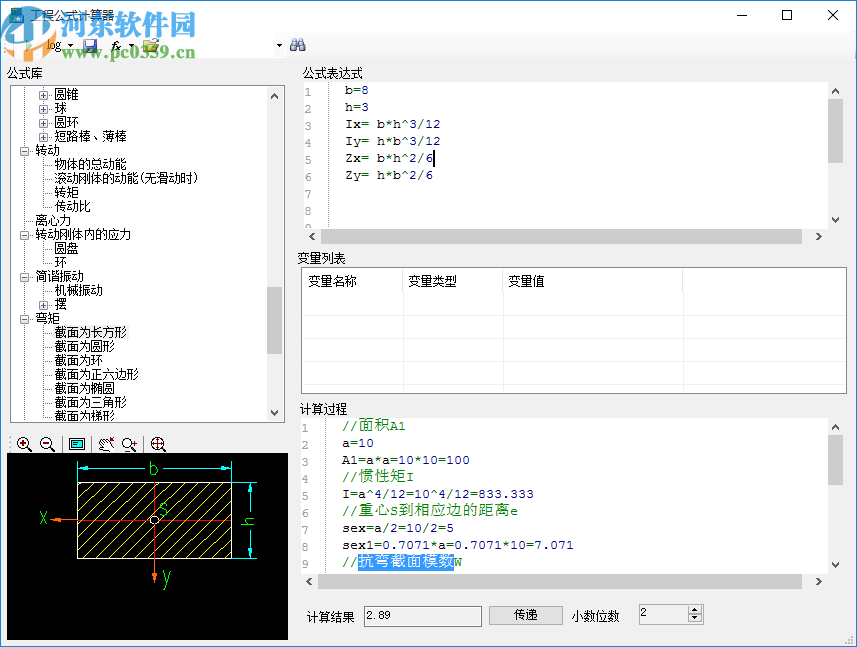The height and width of the screenshot is (647, 857).
Task: Click the save (floppy disk) toolbar icon
Action: pos(91,46)
